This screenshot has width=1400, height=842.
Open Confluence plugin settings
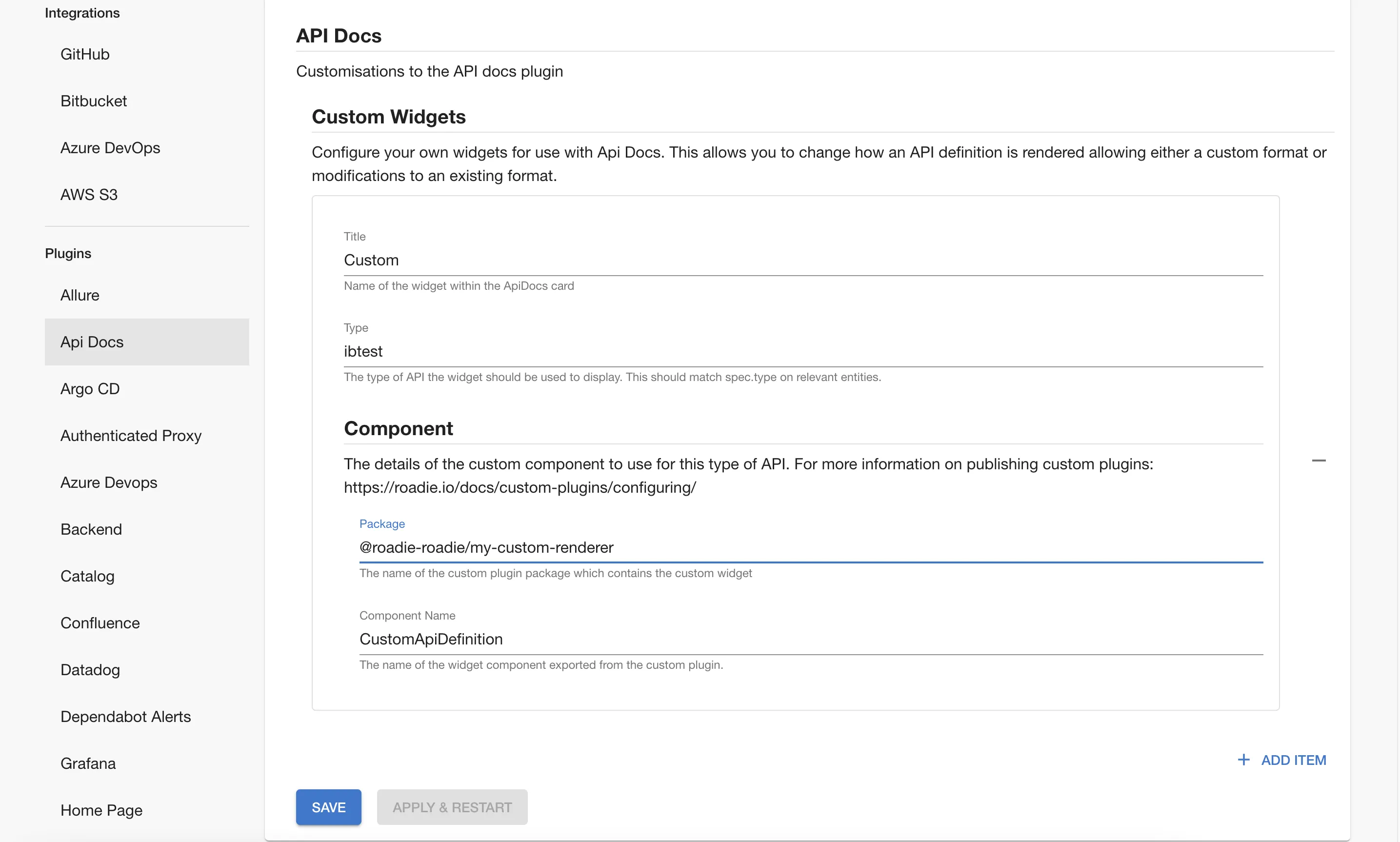(x=100, y=622)
